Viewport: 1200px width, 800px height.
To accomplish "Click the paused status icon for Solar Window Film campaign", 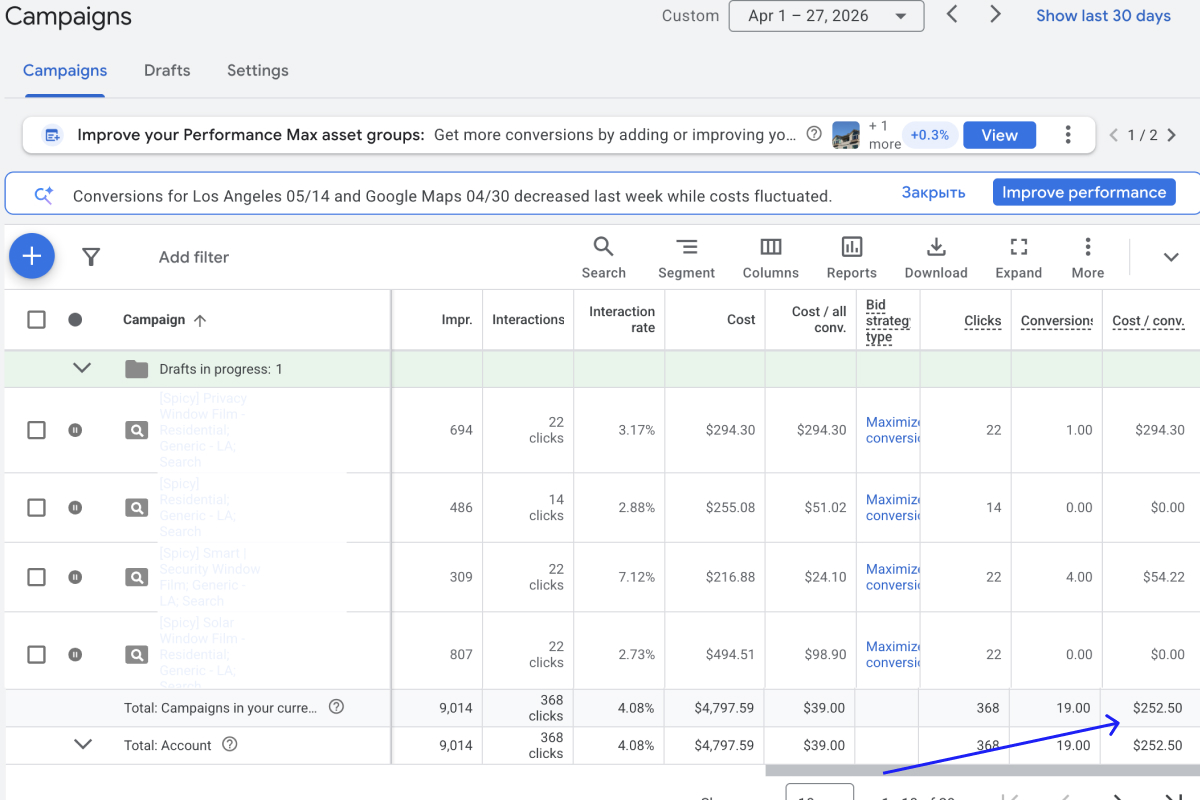I will (x=75, y=654).
